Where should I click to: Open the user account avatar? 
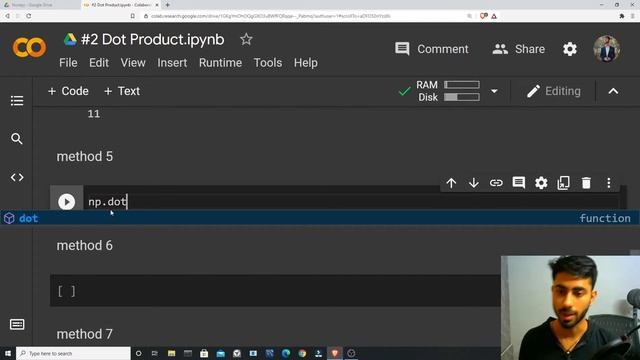(x=607, y=49)
